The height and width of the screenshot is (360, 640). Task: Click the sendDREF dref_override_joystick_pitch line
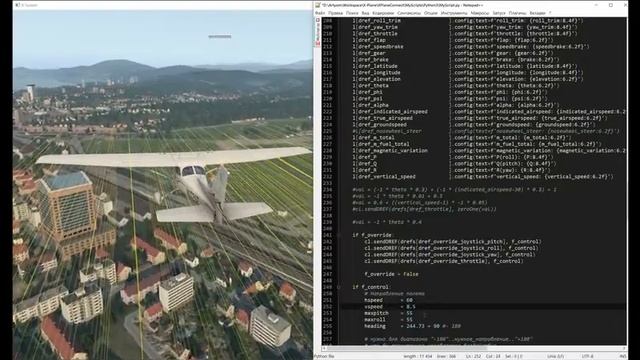453,242
